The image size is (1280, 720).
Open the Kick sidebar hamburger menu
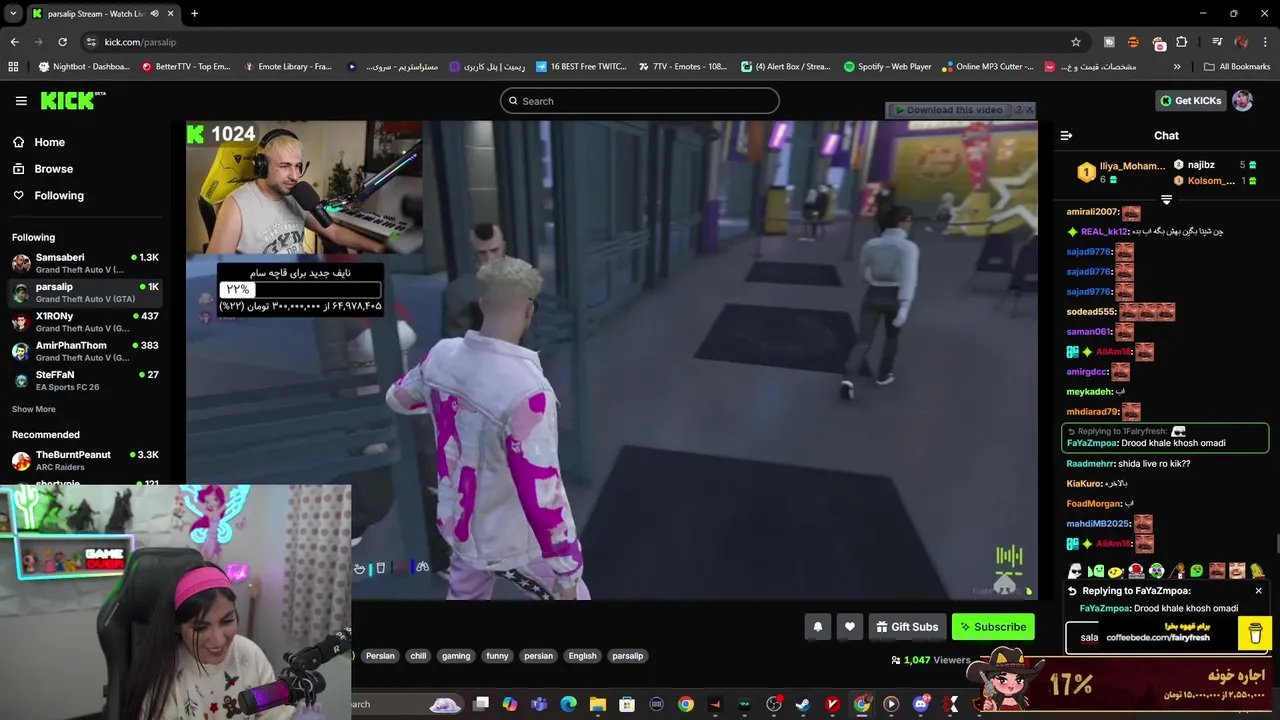point(21,101)
